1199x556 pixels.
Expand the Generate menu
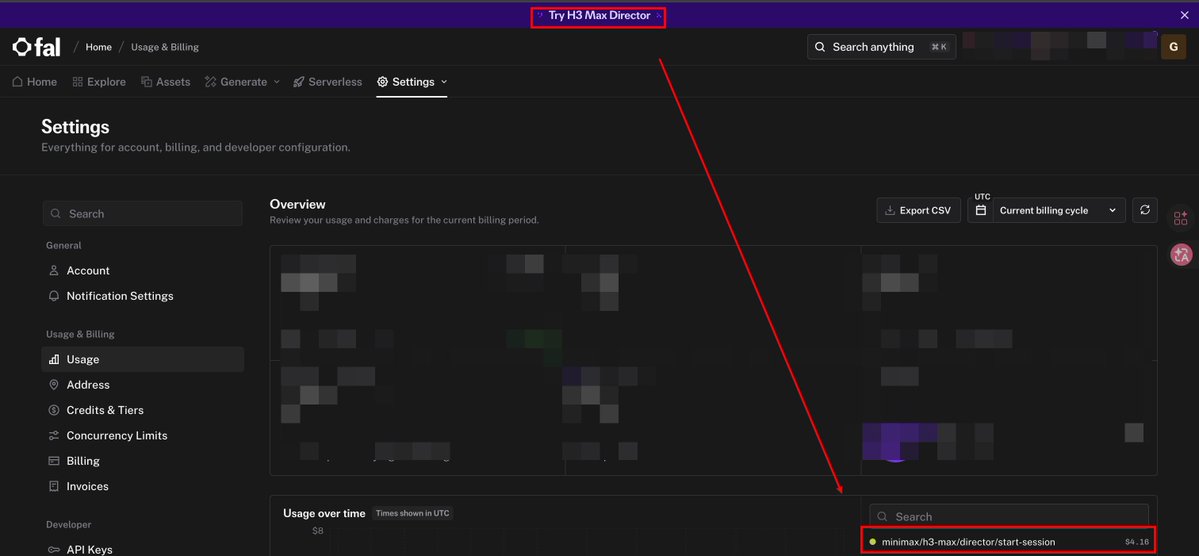click(242, 82)
